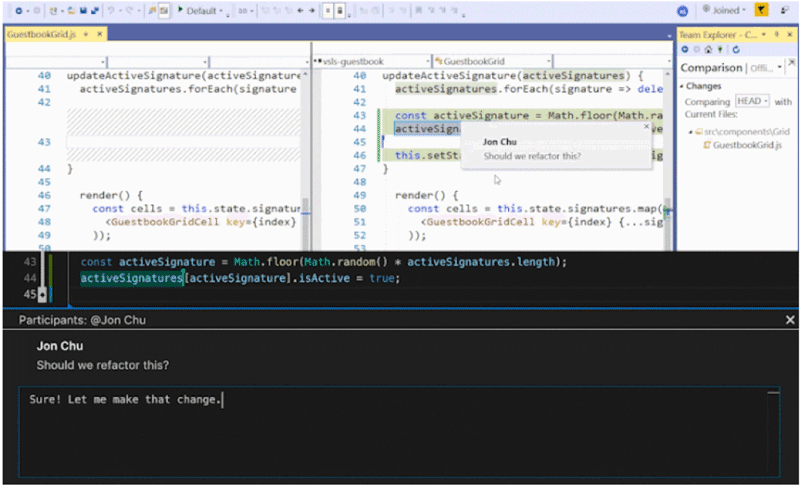Click the Team Explorer panel title
800x485 pixels.
click(718, 35)
